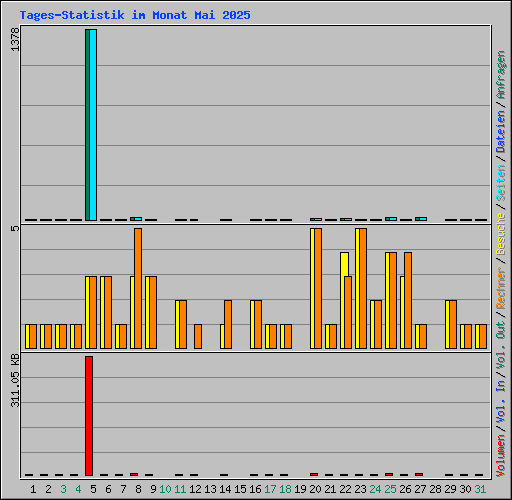Click the tall red Volumen bar for day 5
This screenshot has width=512, height=500.
(x=89, y=416)
